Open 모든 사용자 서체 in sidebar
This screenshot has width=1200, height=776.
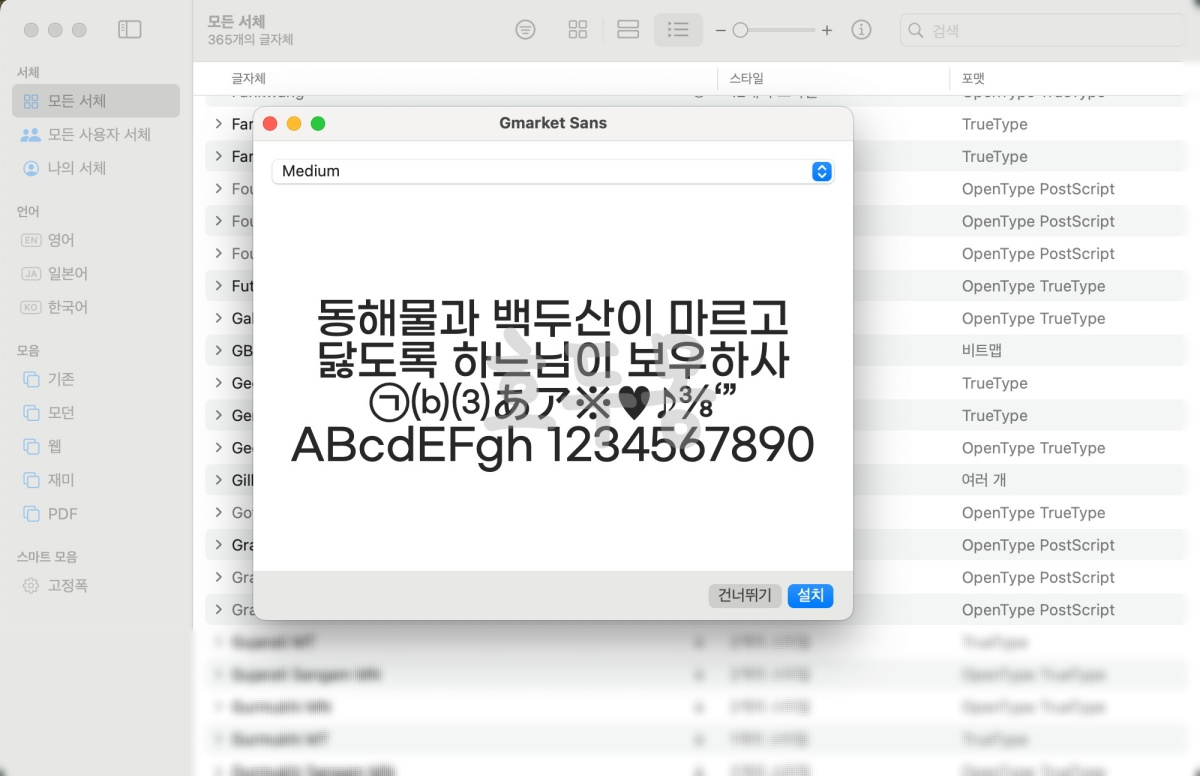(x=96, y=134)
